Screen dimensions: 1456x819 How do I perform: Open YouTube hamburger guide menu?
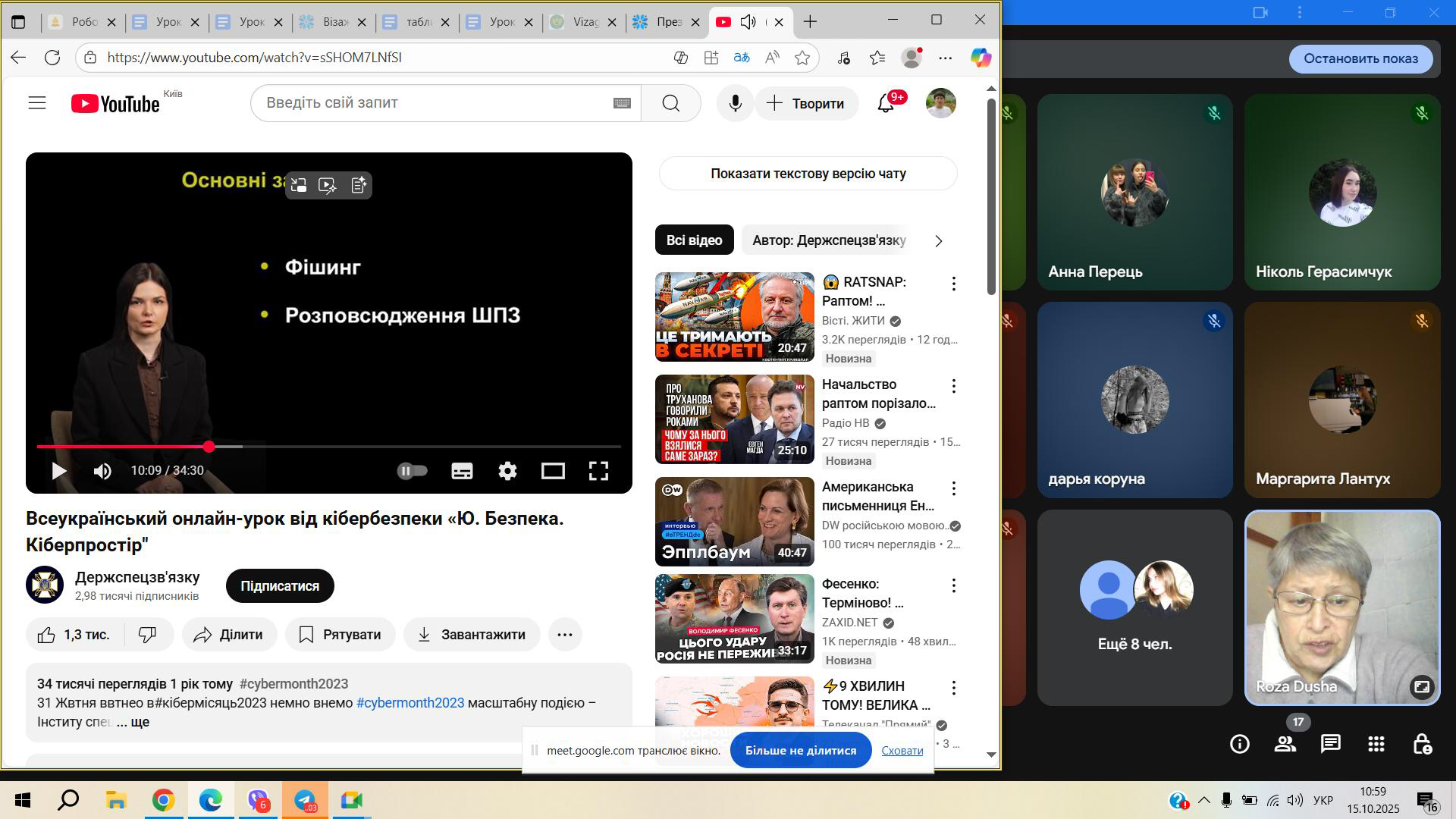point(37,103)
